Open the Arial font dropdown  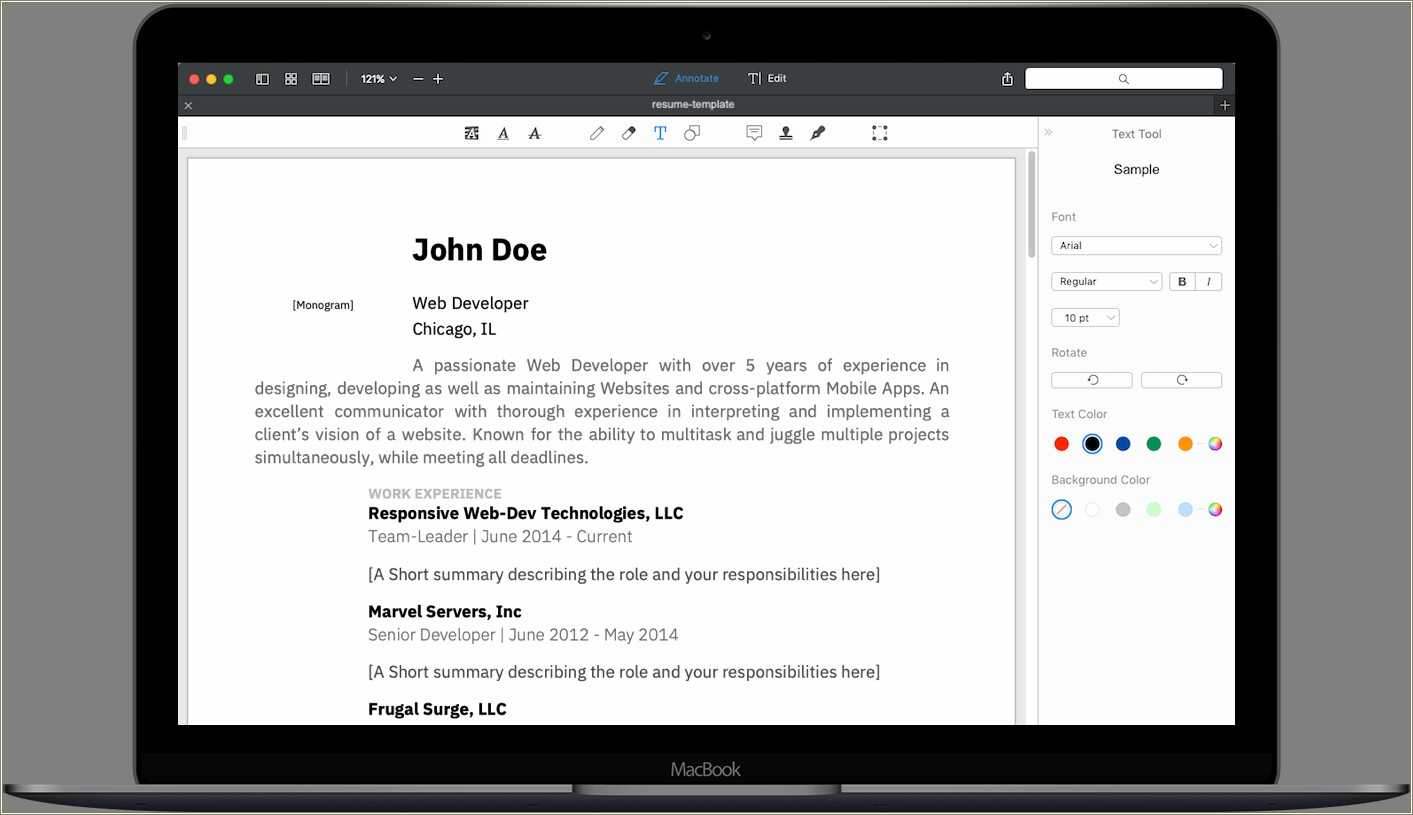[x=1136, y=246]
